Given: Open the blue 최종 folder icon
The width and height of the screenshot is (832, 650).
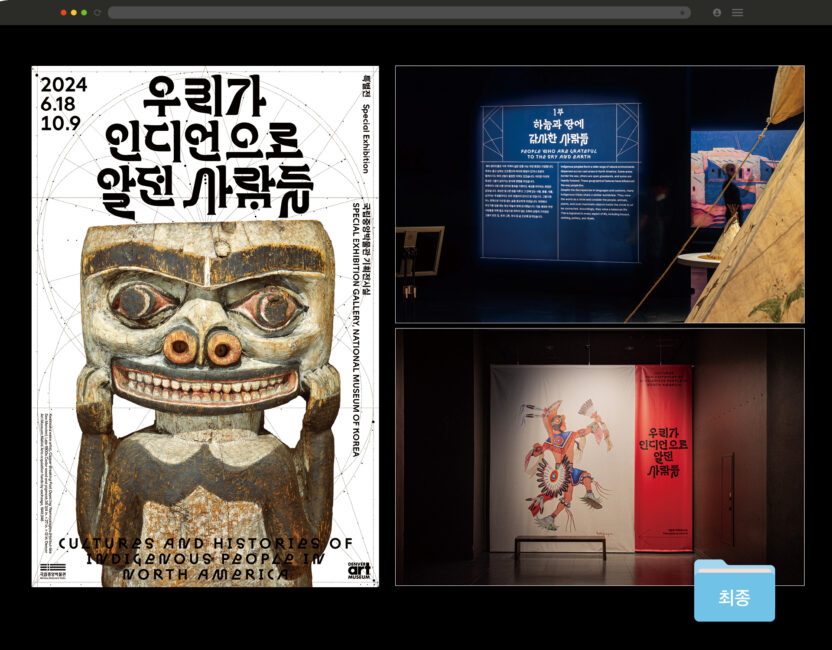Looking at the screenshot, I should 736,593.
